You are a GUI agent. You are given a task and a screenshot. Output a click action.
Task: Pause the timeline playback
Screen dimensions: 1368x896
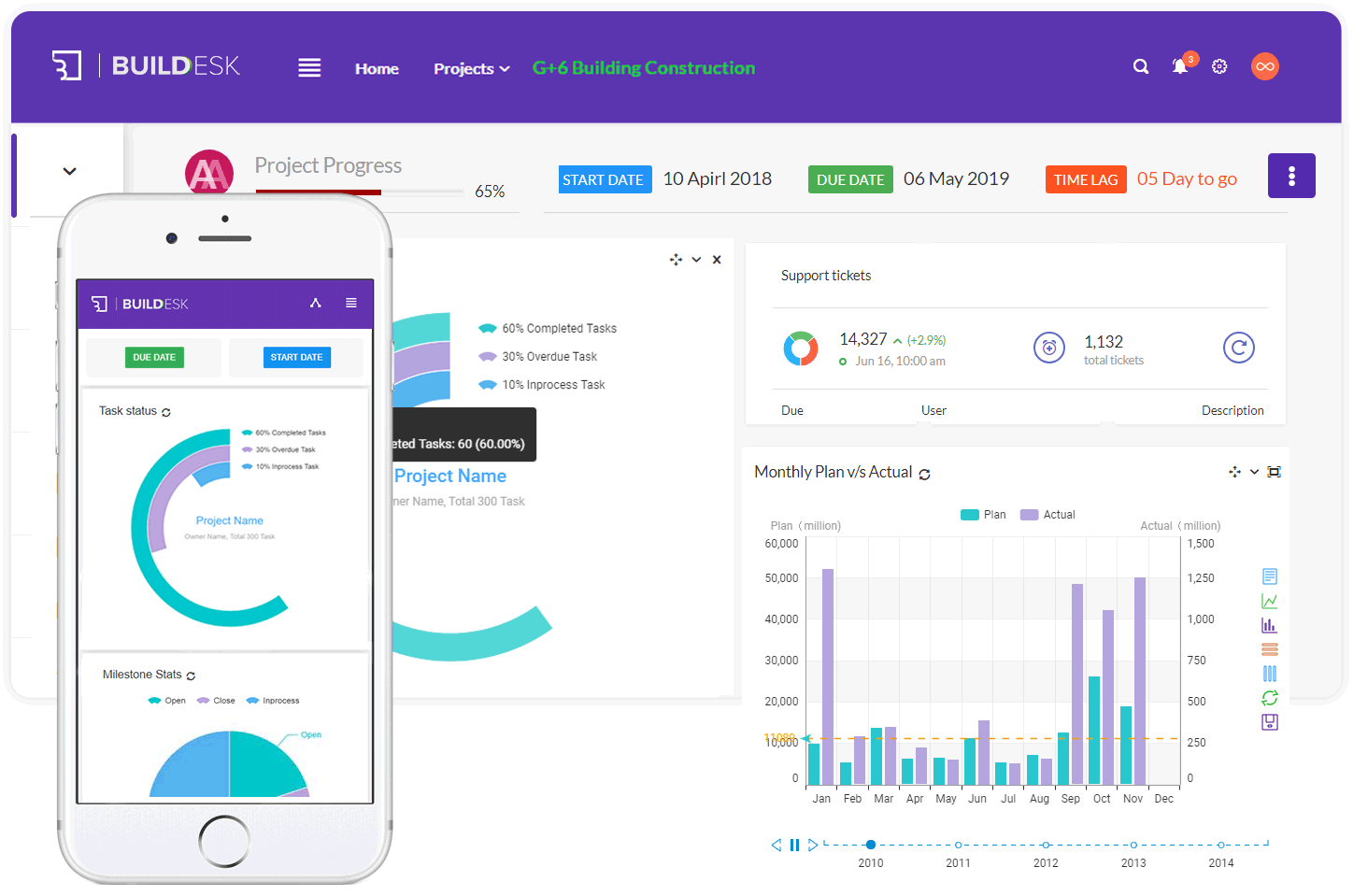(794, 845)
